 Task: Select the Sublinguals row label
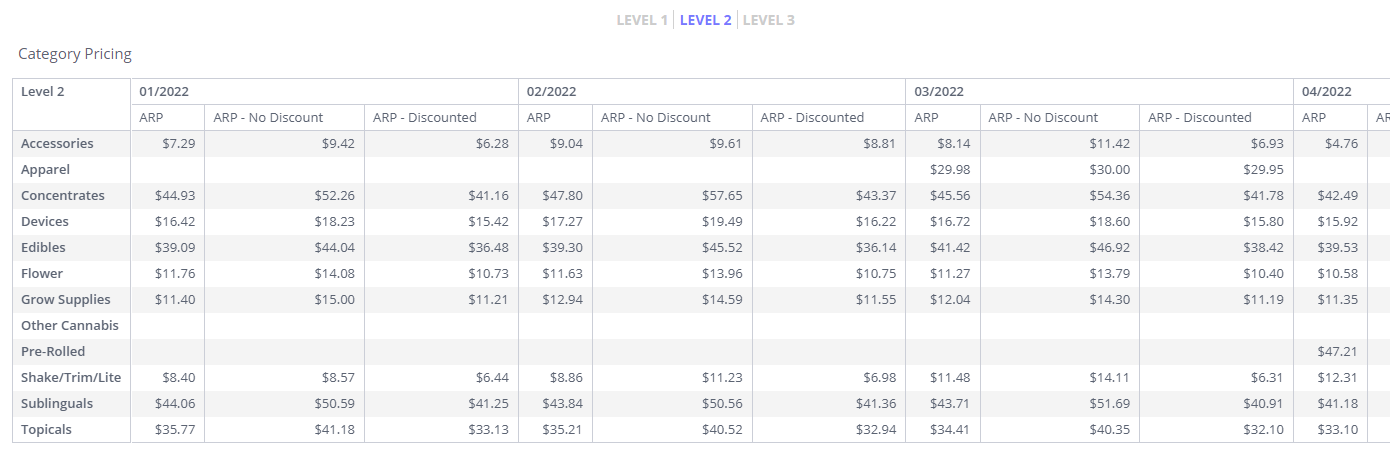57,404
